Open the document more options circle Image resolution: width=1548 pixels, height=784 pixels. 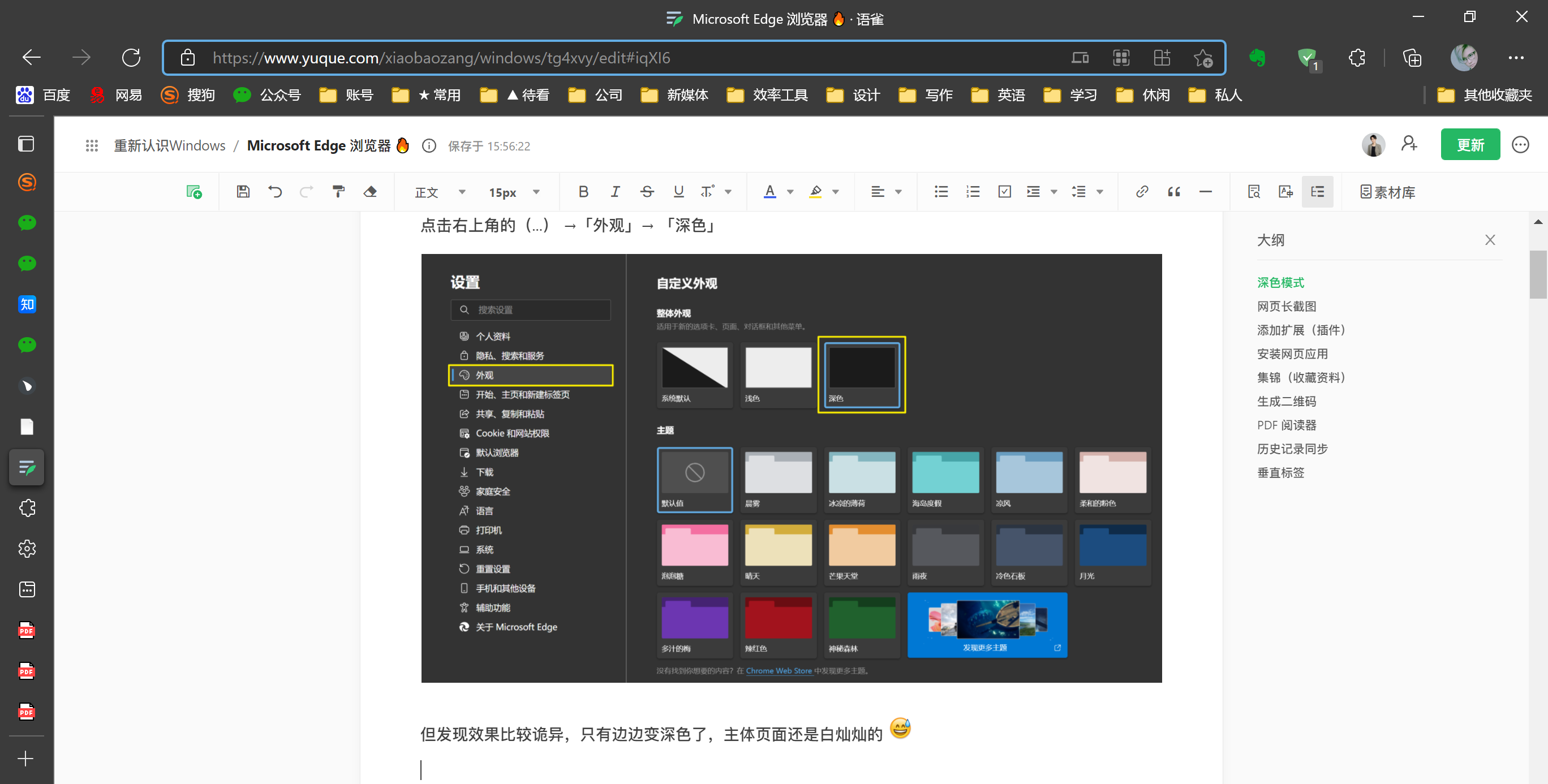1520,145
